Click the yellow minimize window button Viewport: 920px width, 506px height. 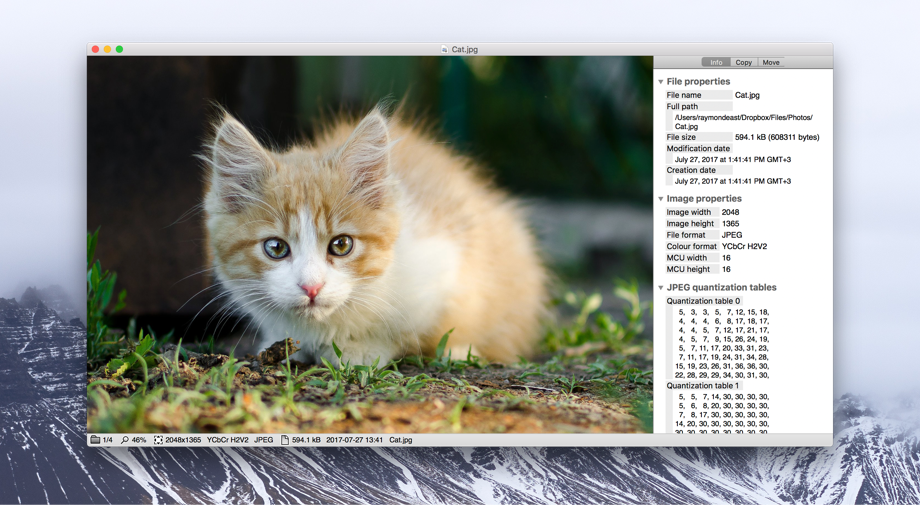click(x=107, y=49)
